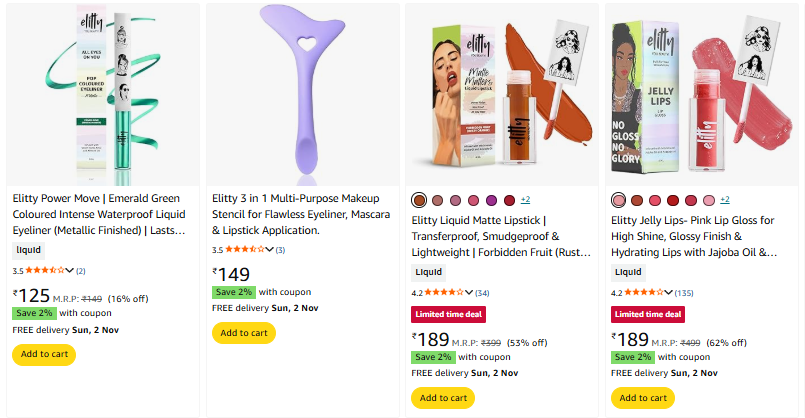Image resolution: width=805 pixels, height=418 pixels.
Task: Show +2 more colours for Jelly Lips
Action: tap(725, 200)
